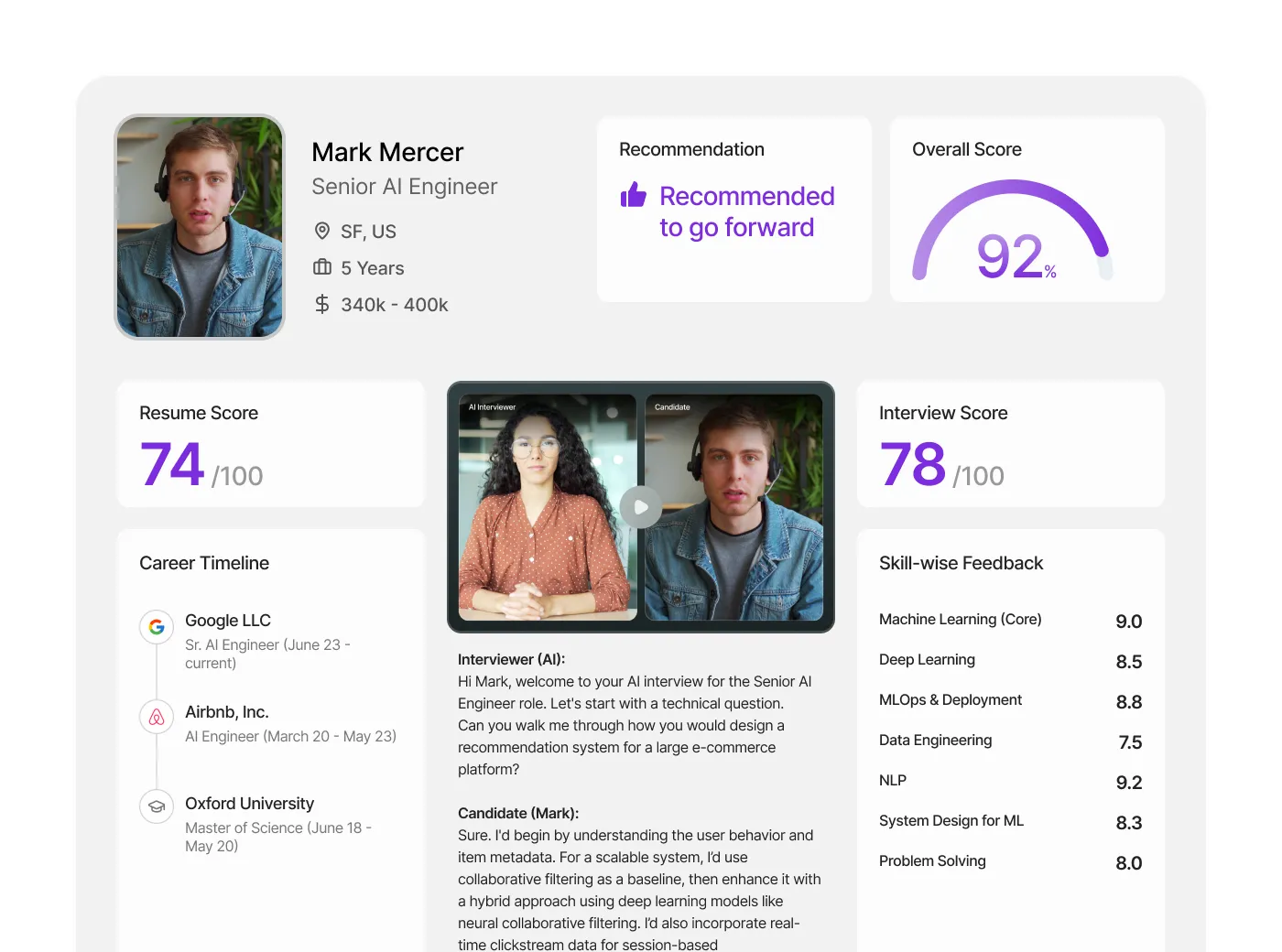Screen dimensions: 1282x952
Task: Click the dollar icon beside 340k - 400k
Action: [x=322, y=304]
